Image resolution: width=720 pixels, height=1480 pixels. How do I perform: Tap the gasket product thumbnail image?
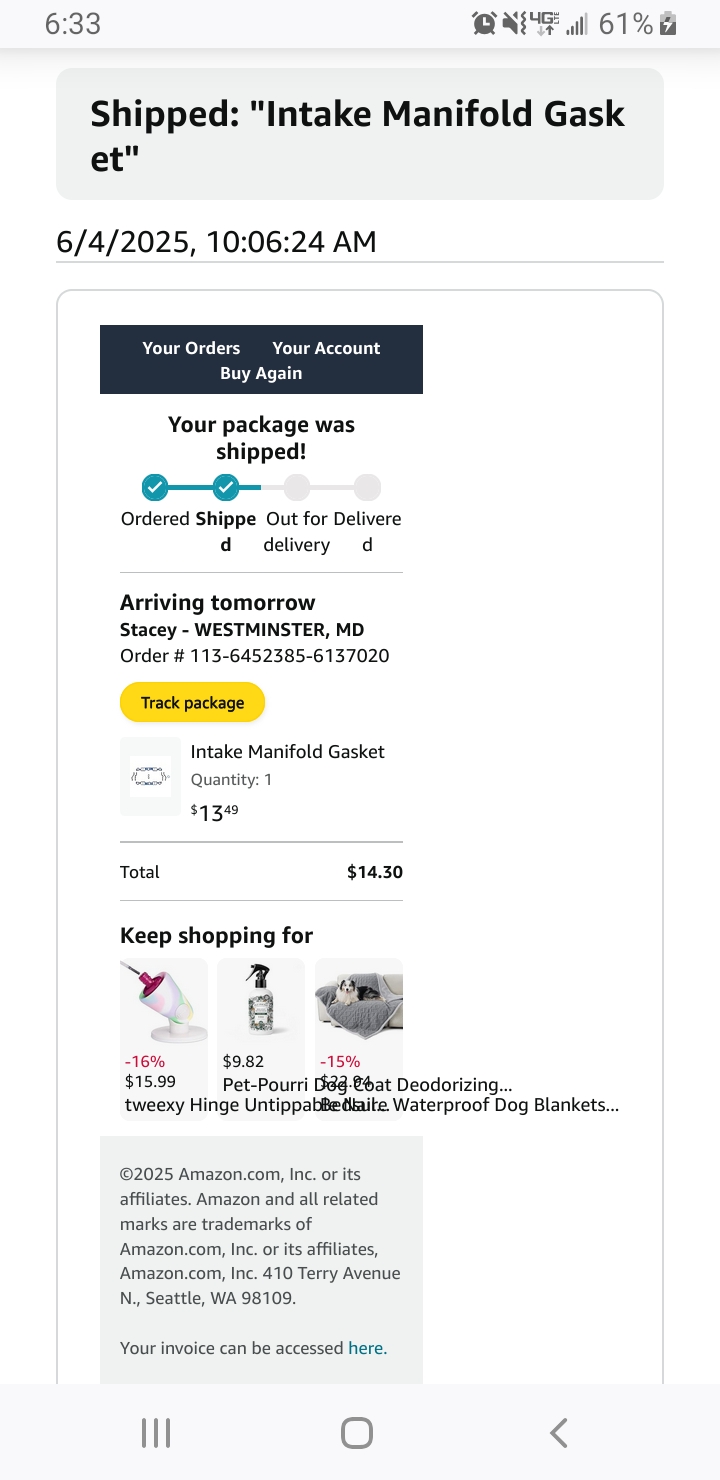click(x=150, y=776)
